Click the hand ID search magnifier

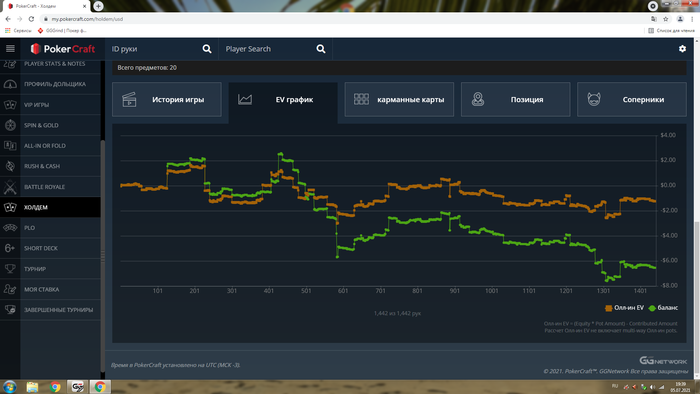tap(207, 49)
